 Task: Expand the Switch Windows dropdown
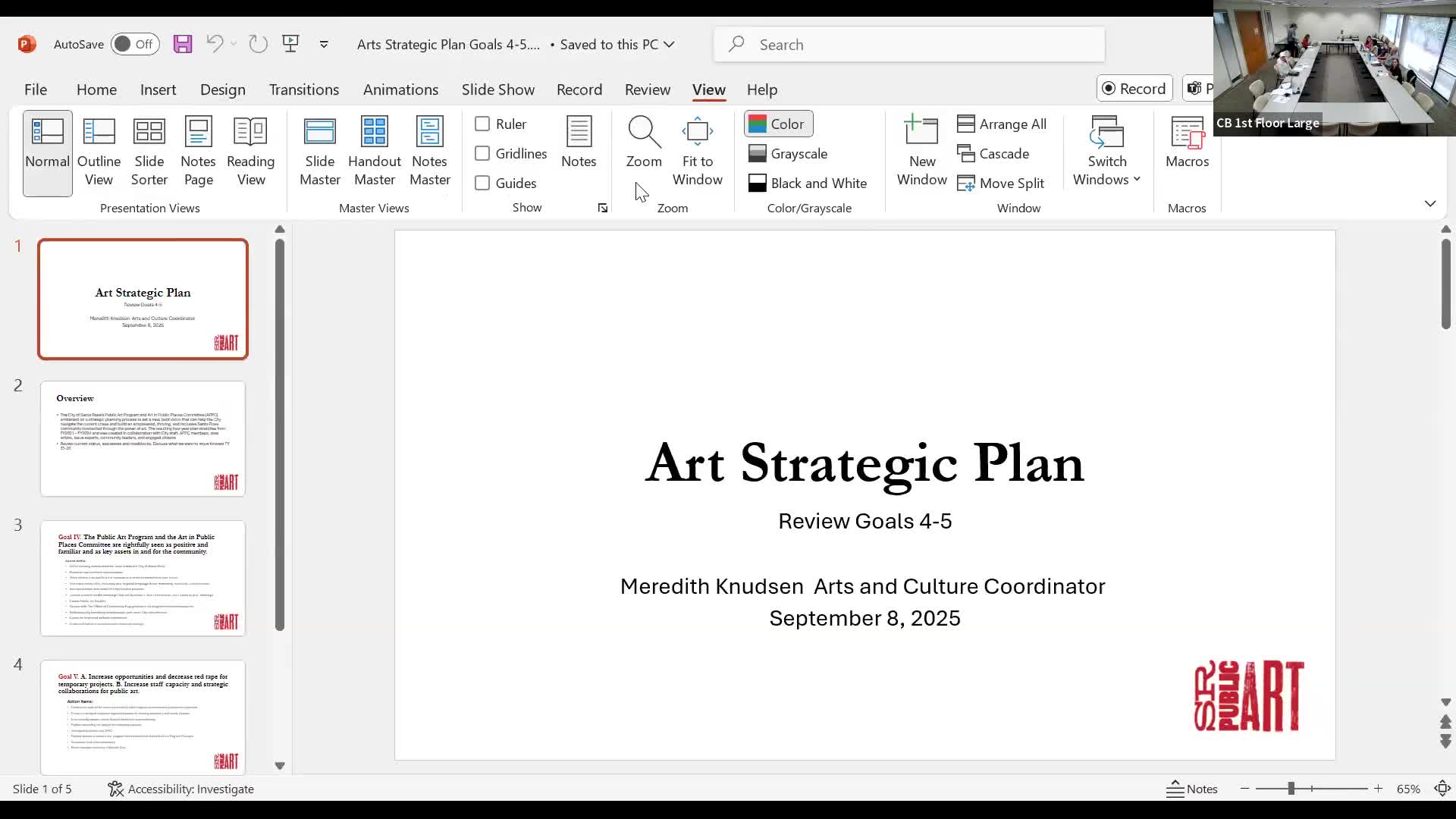1106,152
